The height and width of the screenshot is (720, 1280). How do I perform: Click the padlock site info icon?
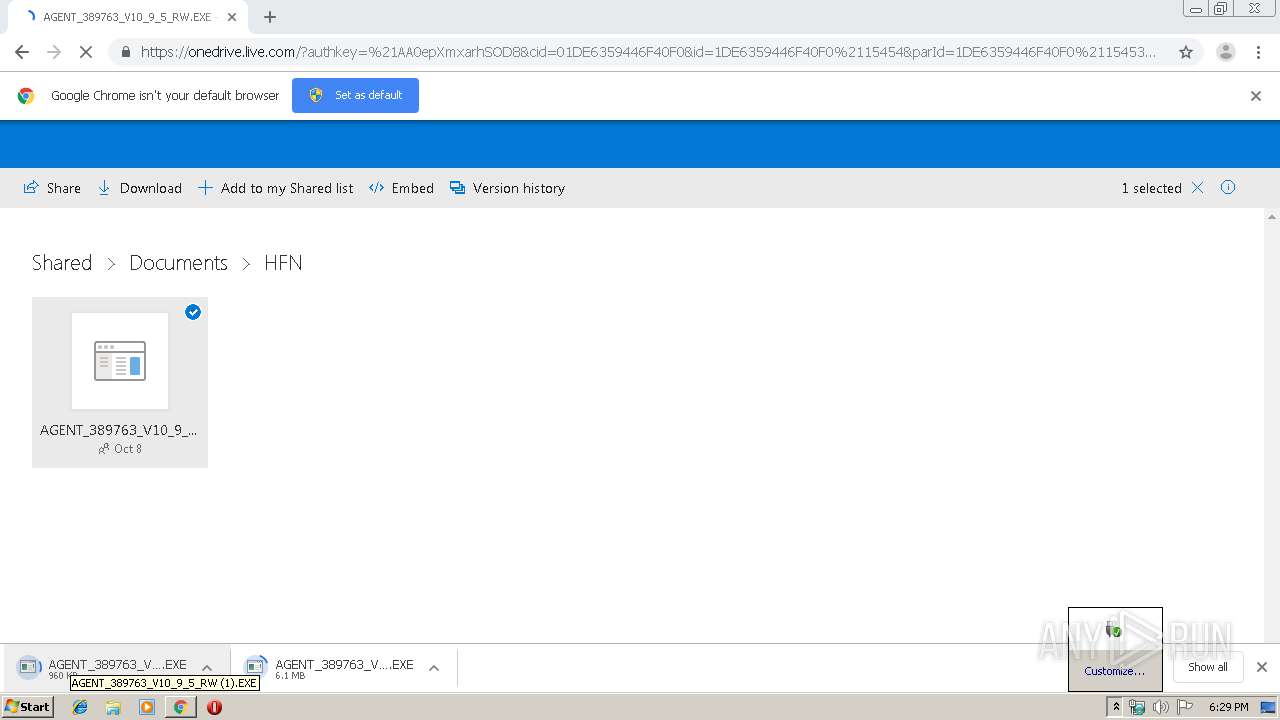[x=126, y=52]
